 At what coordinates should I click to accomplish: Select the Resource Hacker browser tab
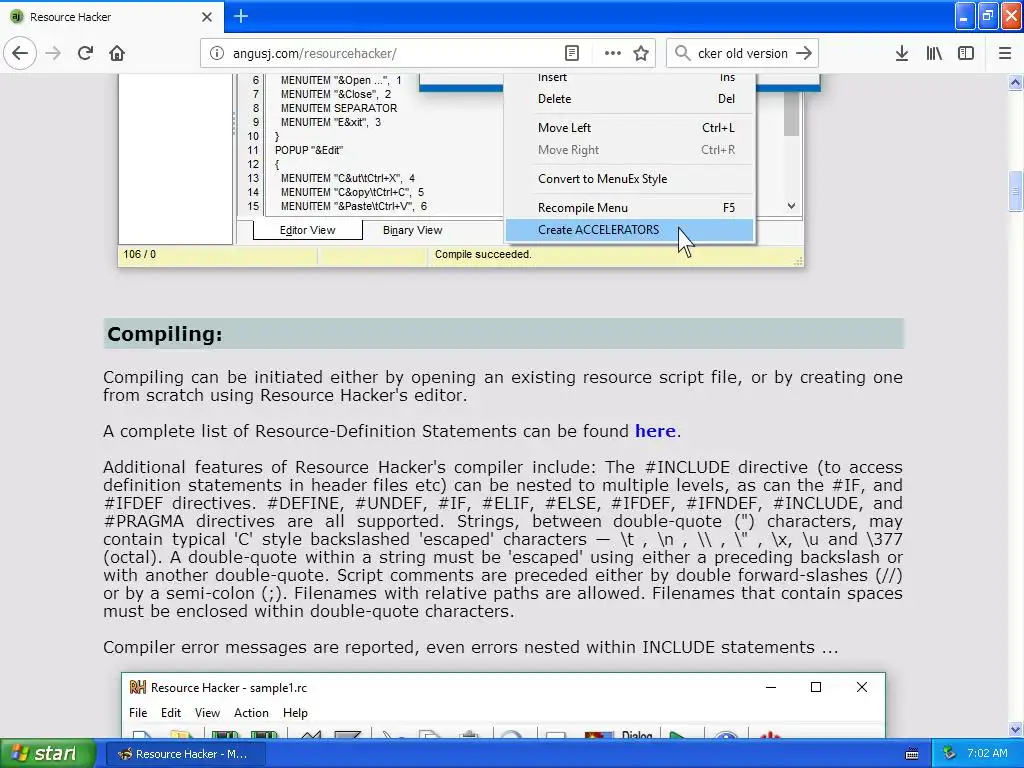click(112, 17)
